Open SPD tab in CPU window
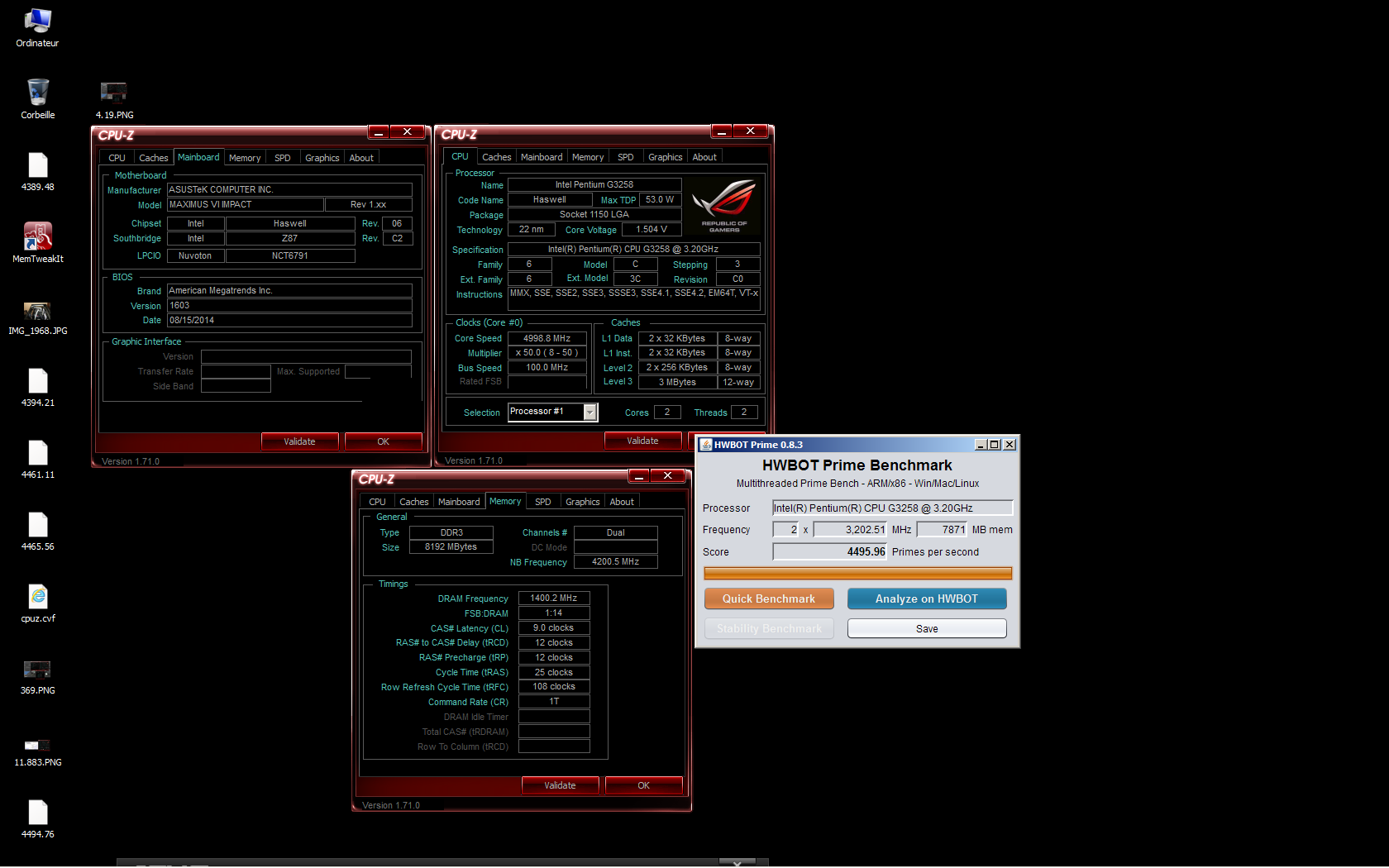 point(626,157)
